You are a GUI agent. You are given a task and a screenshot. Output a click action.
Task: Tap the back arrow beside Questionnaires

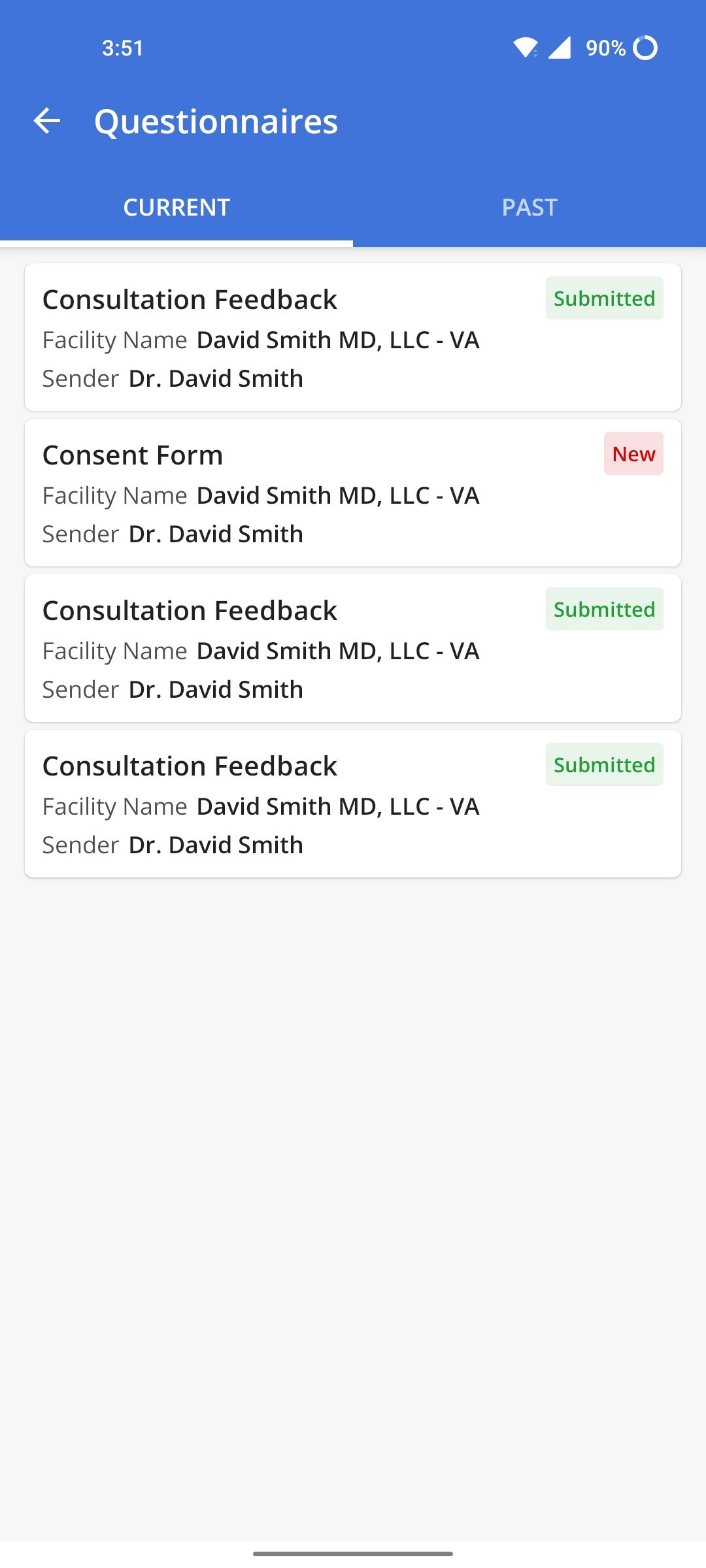click(x=47, y=121)
